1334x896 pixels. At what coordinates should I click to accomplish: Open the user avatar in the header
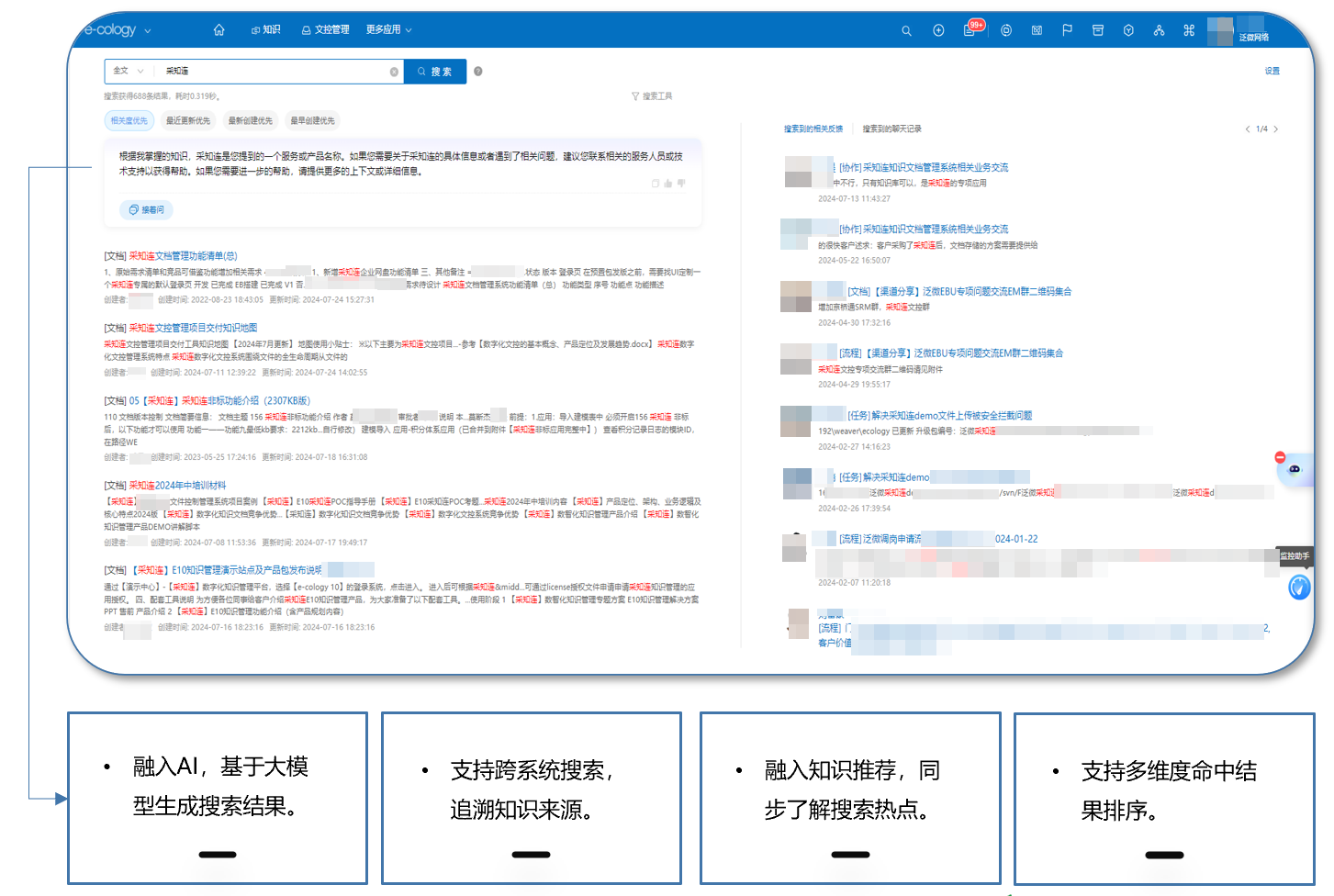click(x=1220, y=30)
